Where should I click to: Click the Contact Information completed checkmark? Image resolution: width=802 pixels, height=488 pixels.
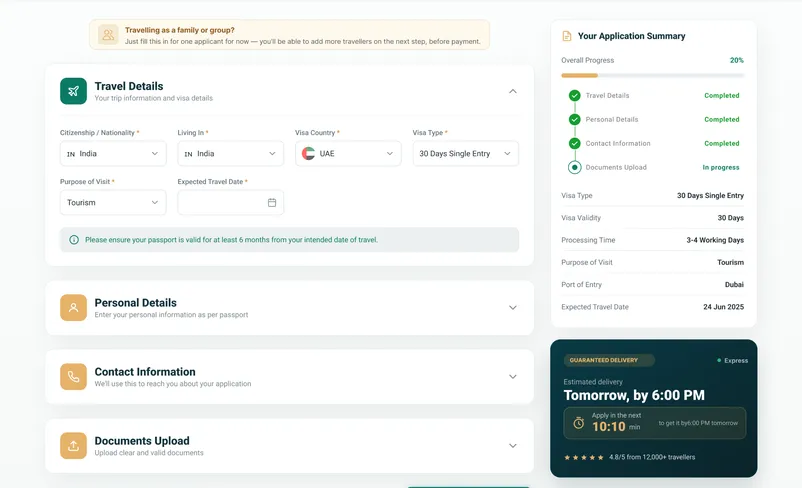coord(574,143)
